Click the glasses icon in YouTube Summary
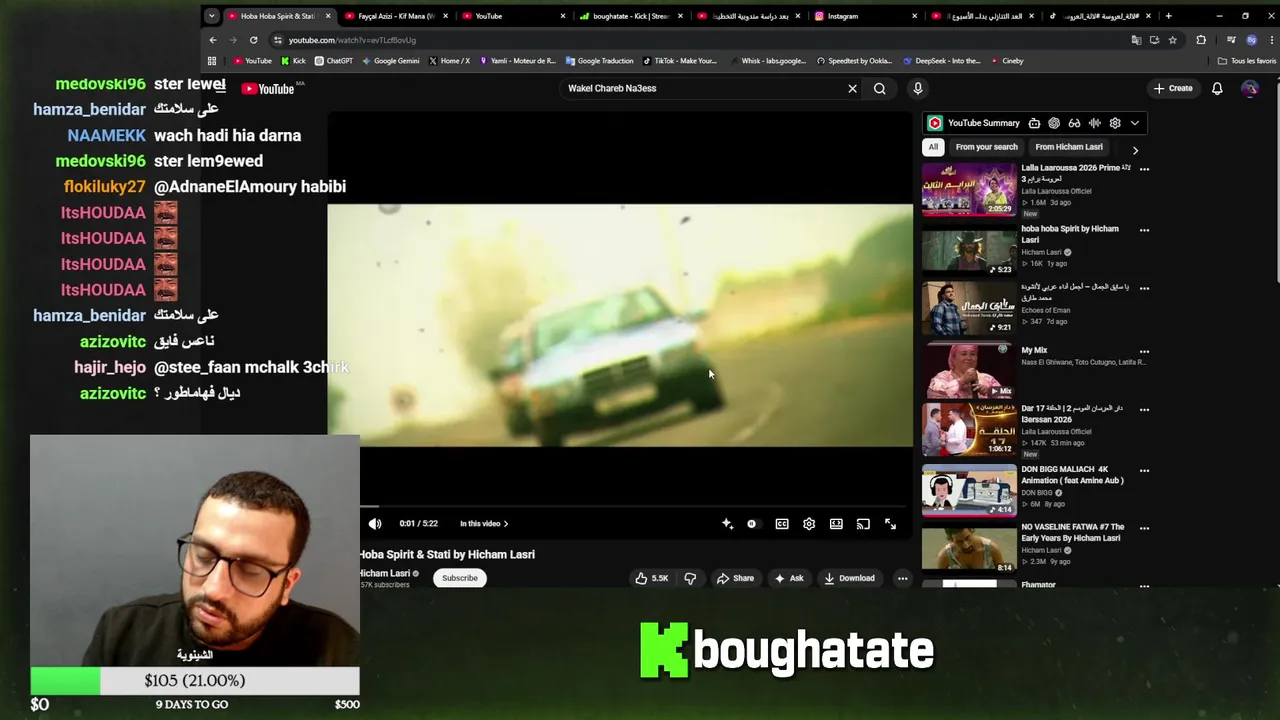This screenshot has width=1280, height=720. coord(1074,123)
